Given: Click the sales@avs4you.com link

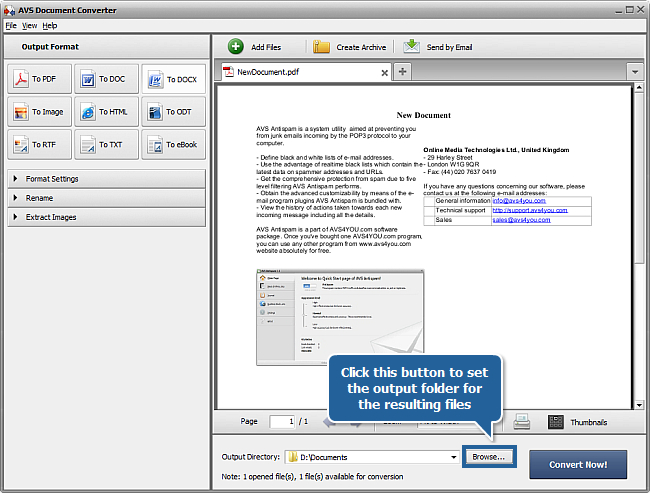Looking at the screenshot, I should pyautogui.click(x=521, y=220).
